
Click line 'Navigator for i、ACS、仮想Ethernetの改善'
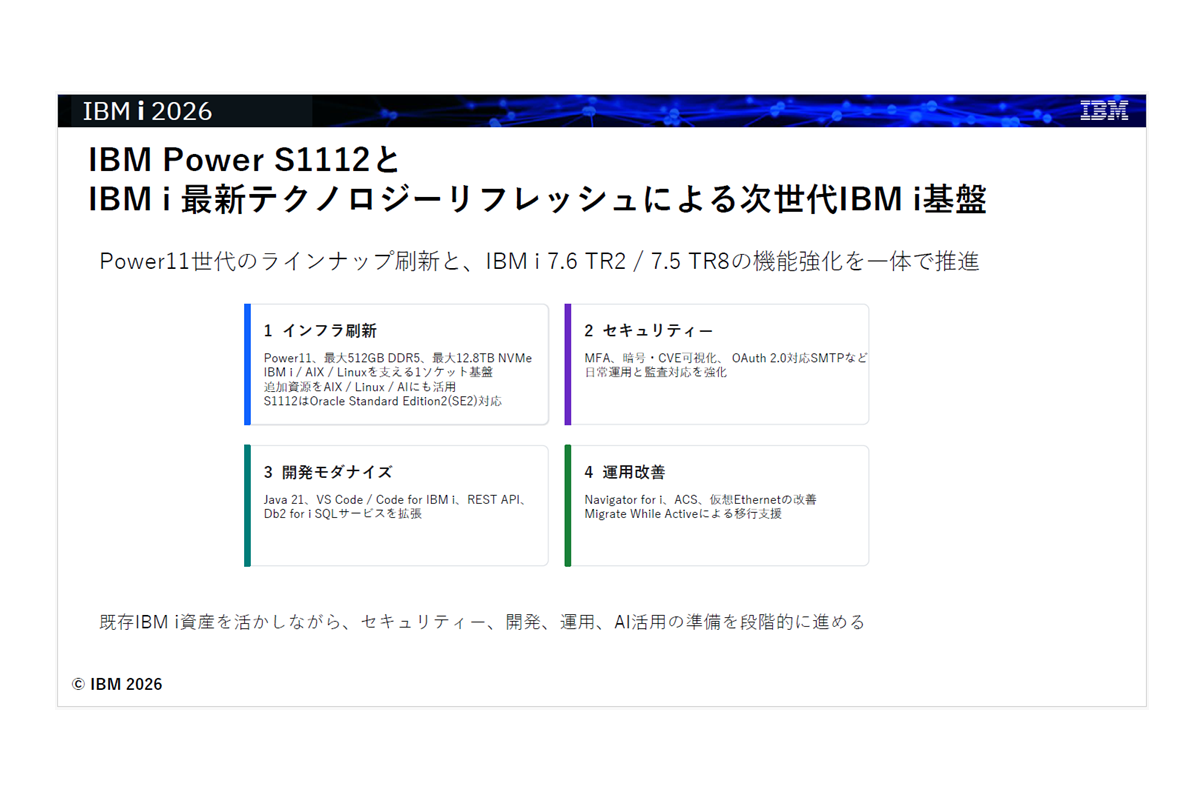(x=701, y=499)
